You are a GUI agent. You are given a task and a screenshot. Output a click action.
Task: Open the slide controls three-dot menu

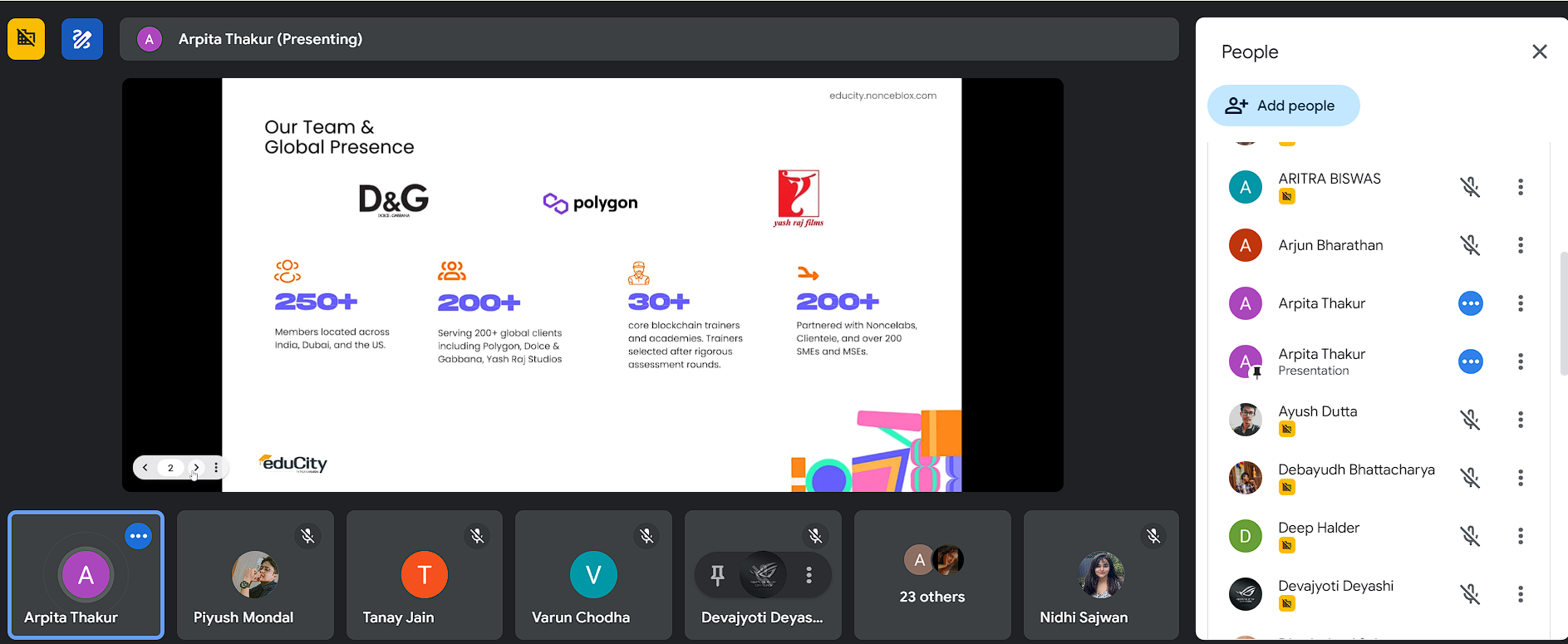tap(216, 467)
